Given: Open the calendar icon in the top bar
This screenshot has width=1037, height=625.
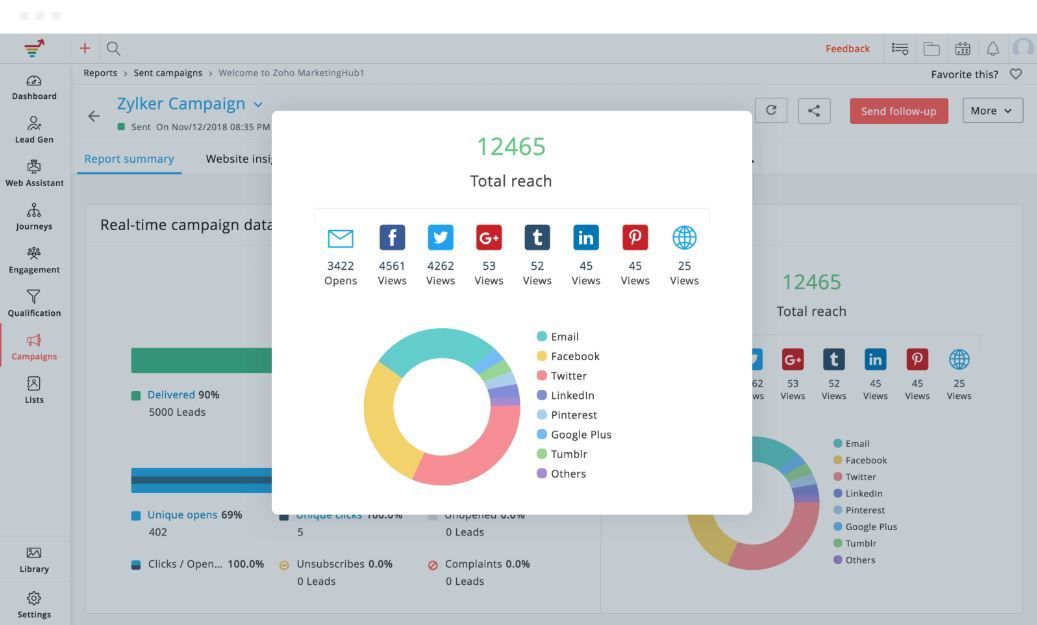Looking at the screenshot, I should [962, 48].
